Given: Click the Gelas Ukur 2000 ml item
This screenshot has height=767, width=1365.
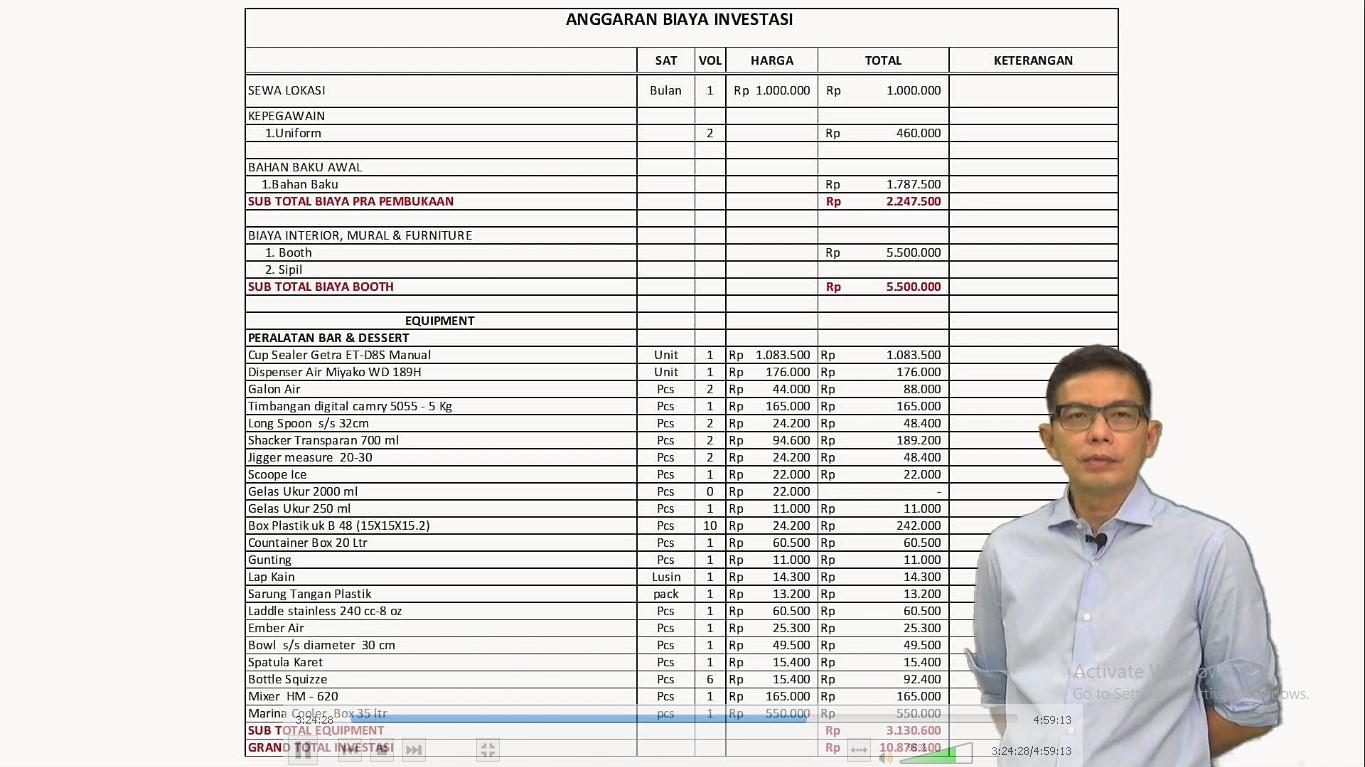Looking at the screenshot, I should [x=303, y=492].
